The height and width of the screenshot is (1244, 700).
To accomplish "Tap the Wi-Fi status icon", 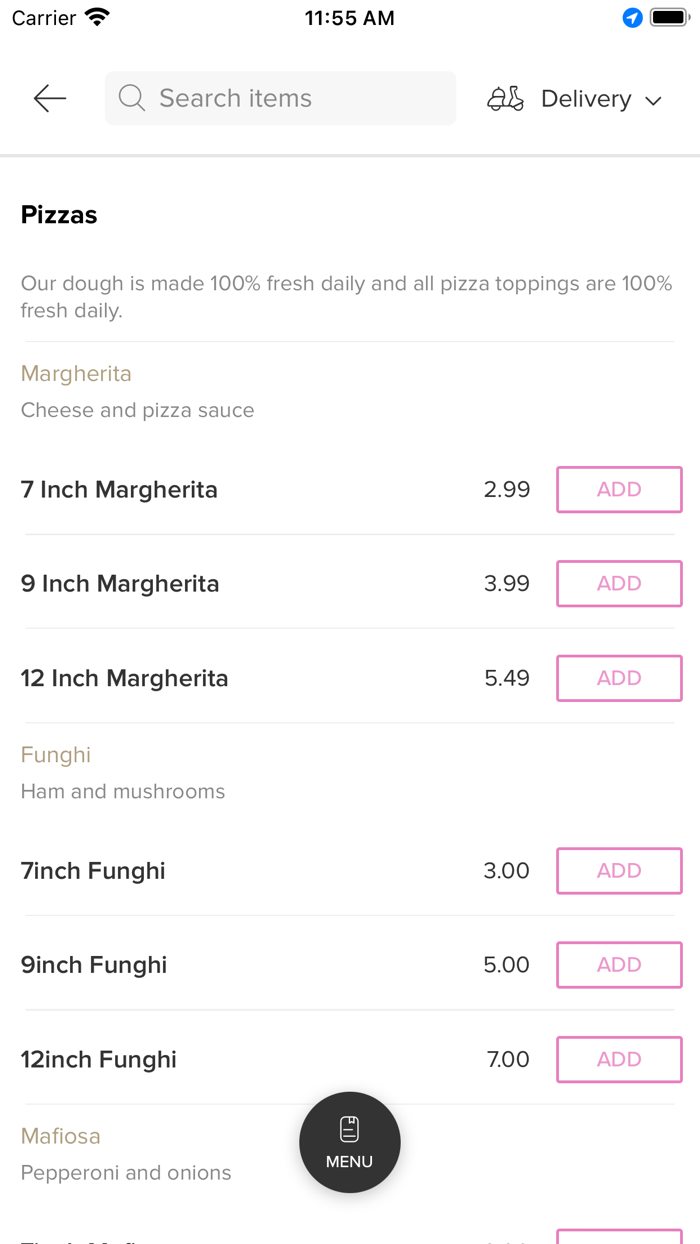I will pos(98,18).
